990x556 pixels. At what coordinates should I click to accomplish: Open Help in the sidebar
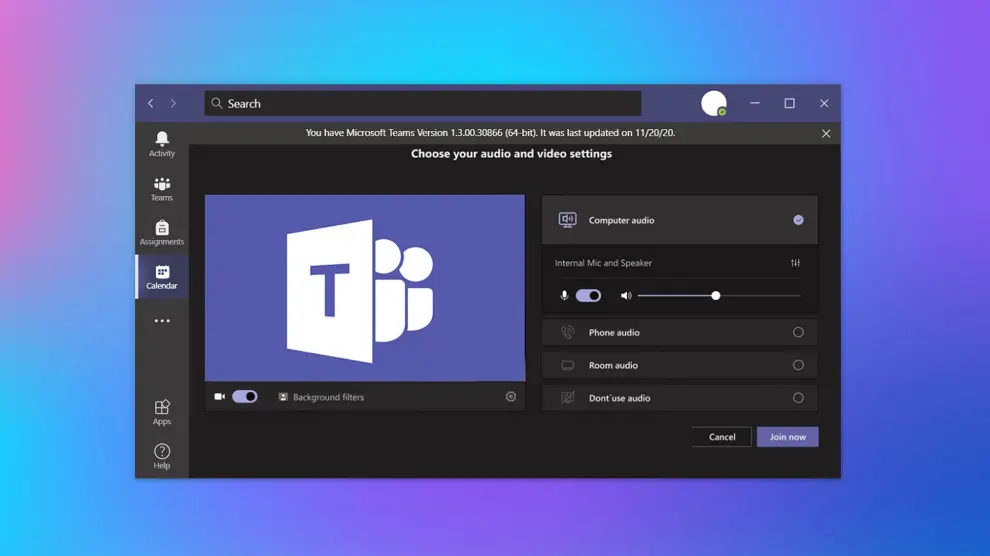click(162, 456)
